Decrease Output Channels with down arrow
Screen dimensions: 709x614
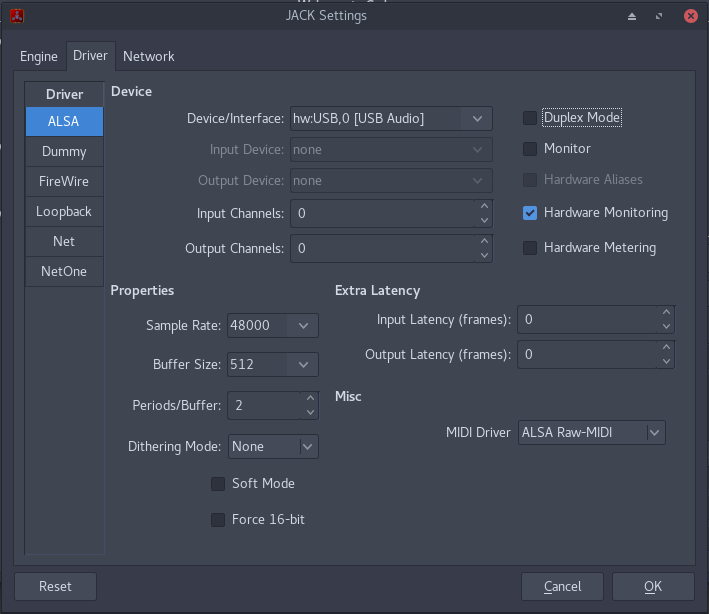pos(484,255)
